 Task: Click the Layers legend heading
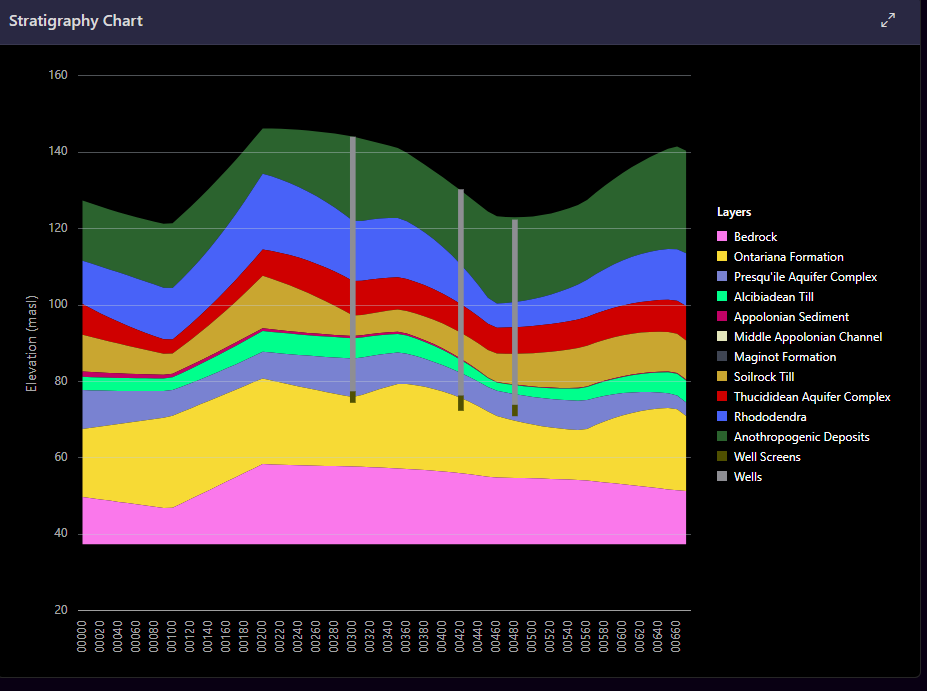pyautogui.click(x=734, y=212)
